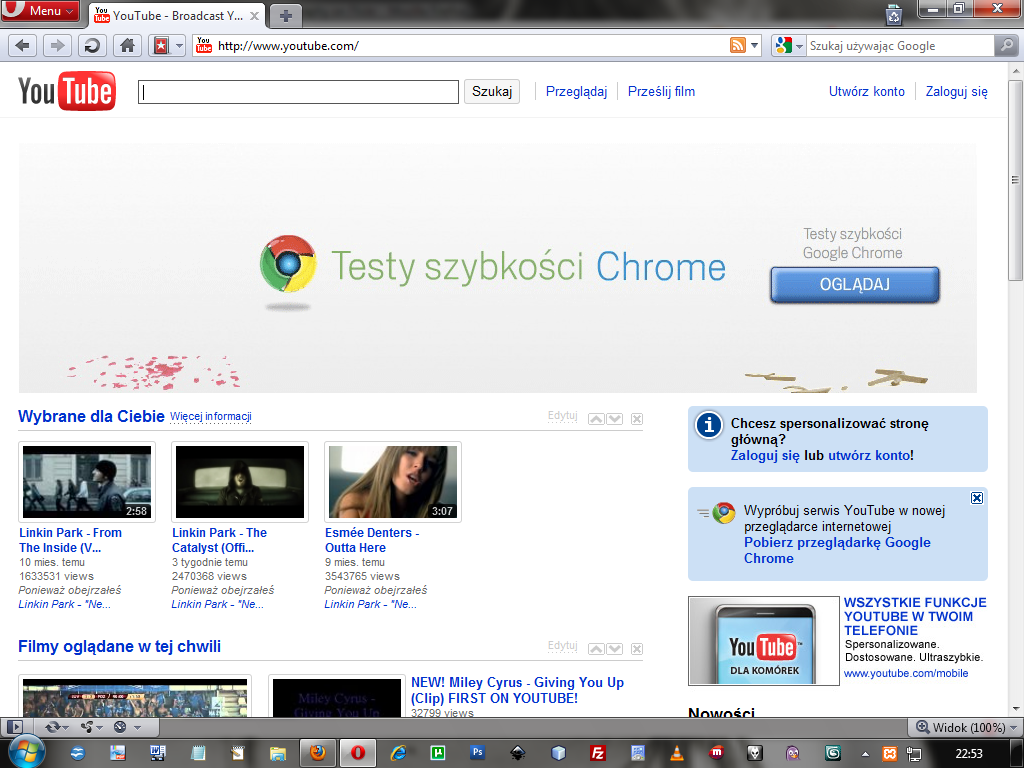1024x768 pixels.
Task: Open Pobierz przeglądarkę Google Chrome link
Action: pos(837,551)
